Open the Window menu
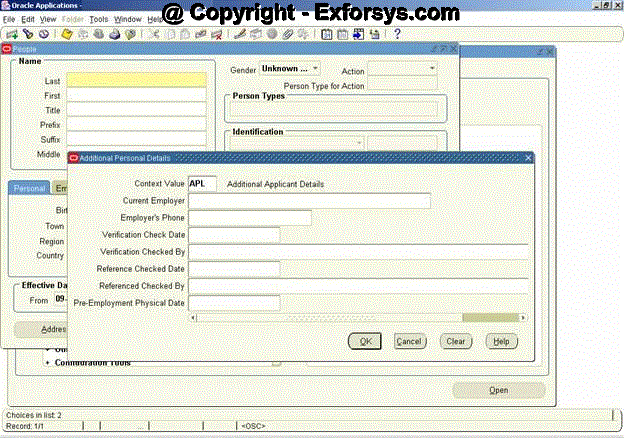The width and height of the screenshot is (624, 438). pos(128,19)
